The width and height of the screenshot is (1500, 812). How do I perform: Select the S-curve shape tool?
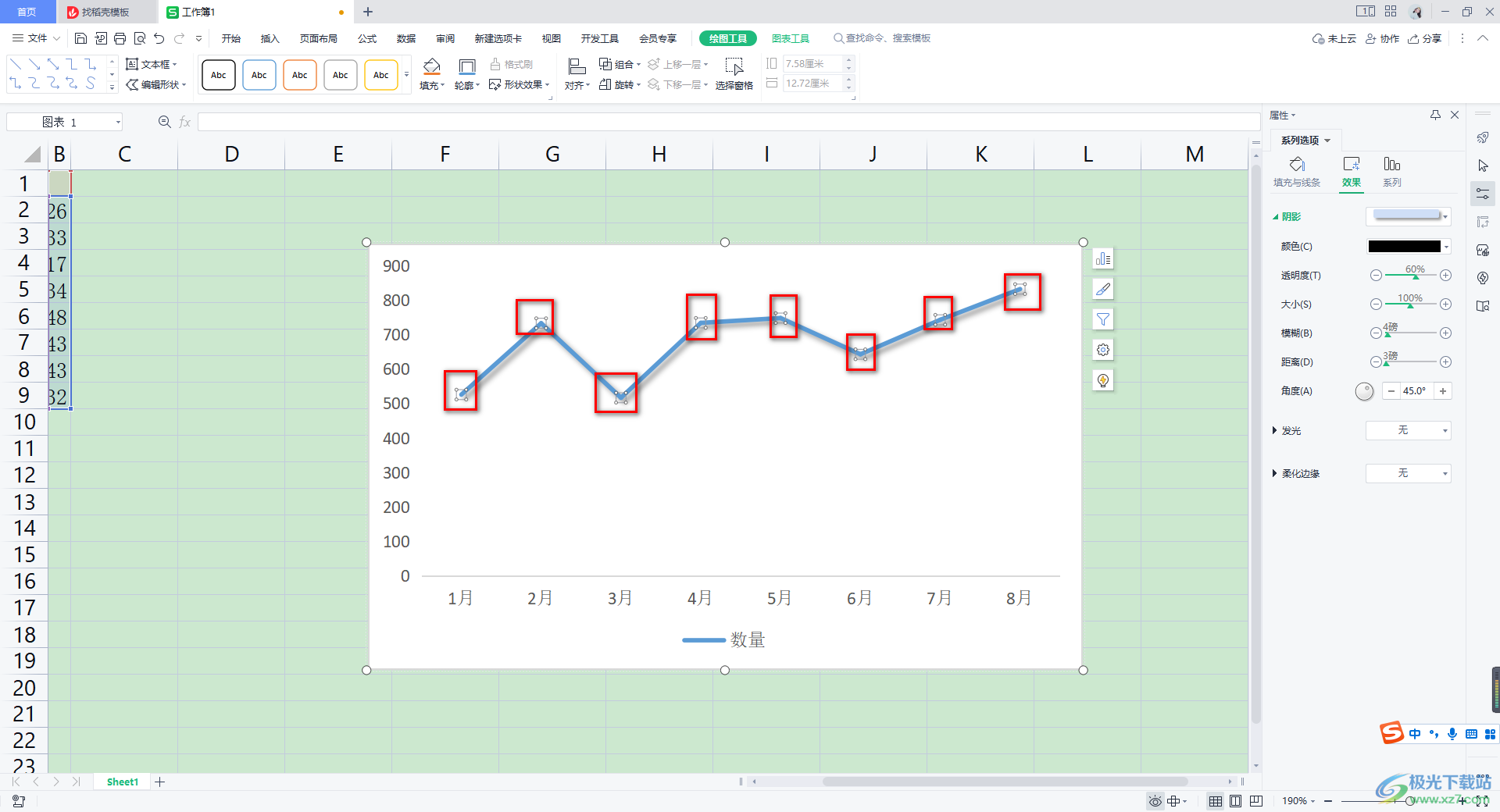click(91, 83)
